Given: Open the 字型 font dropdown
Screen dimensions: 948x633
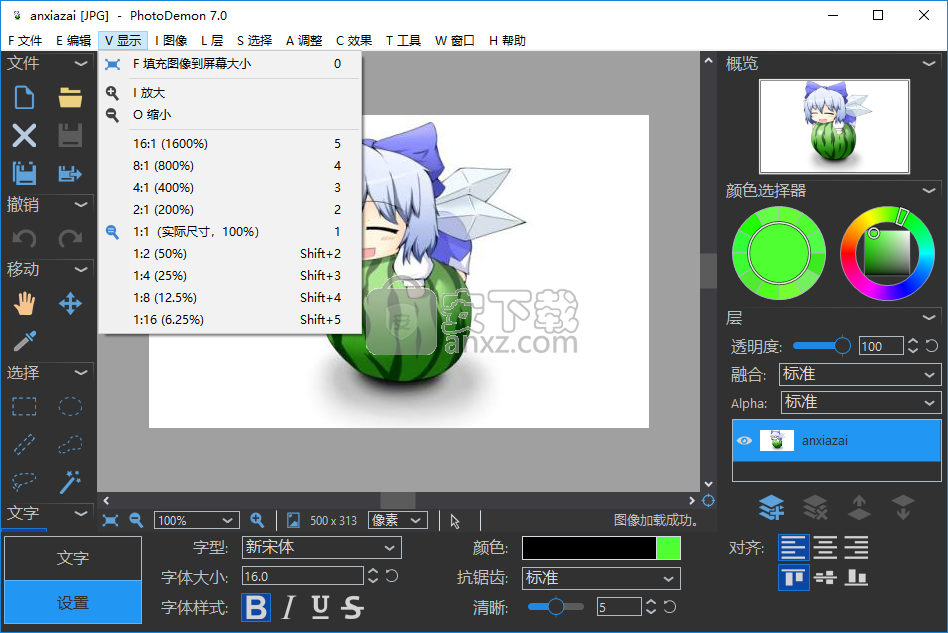Looking at the screenshot, I should (x=321, y=548).
